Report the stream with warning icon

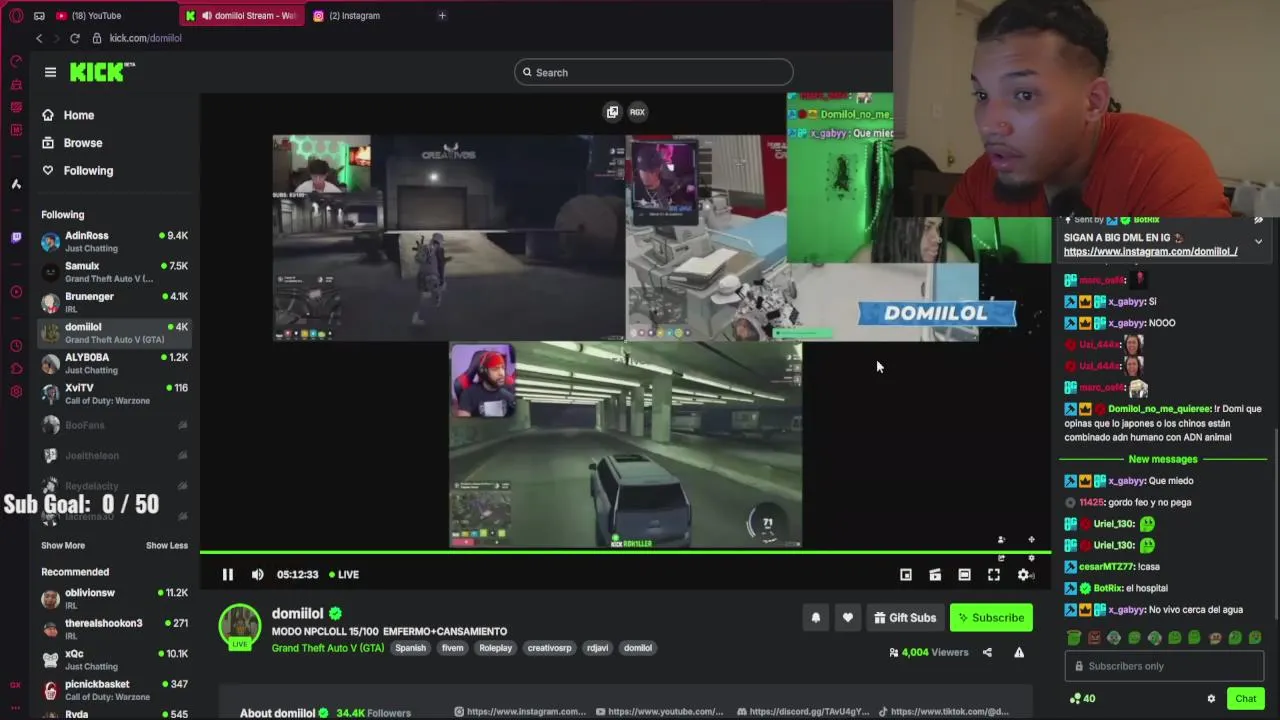pyautogui.click(x=1019, y=652)
